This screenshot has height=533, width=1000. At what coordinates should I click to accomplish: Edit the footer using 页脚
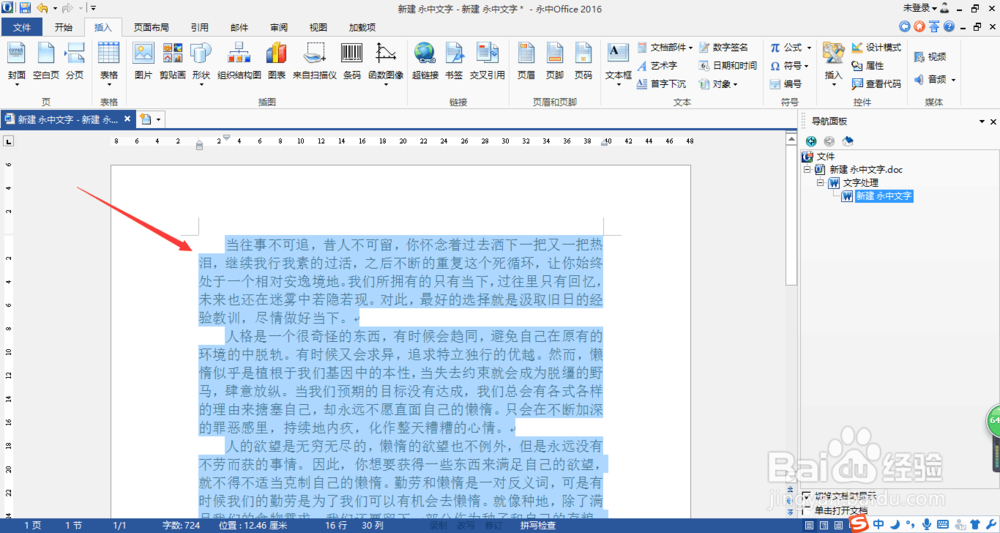[x=555, y=61]
